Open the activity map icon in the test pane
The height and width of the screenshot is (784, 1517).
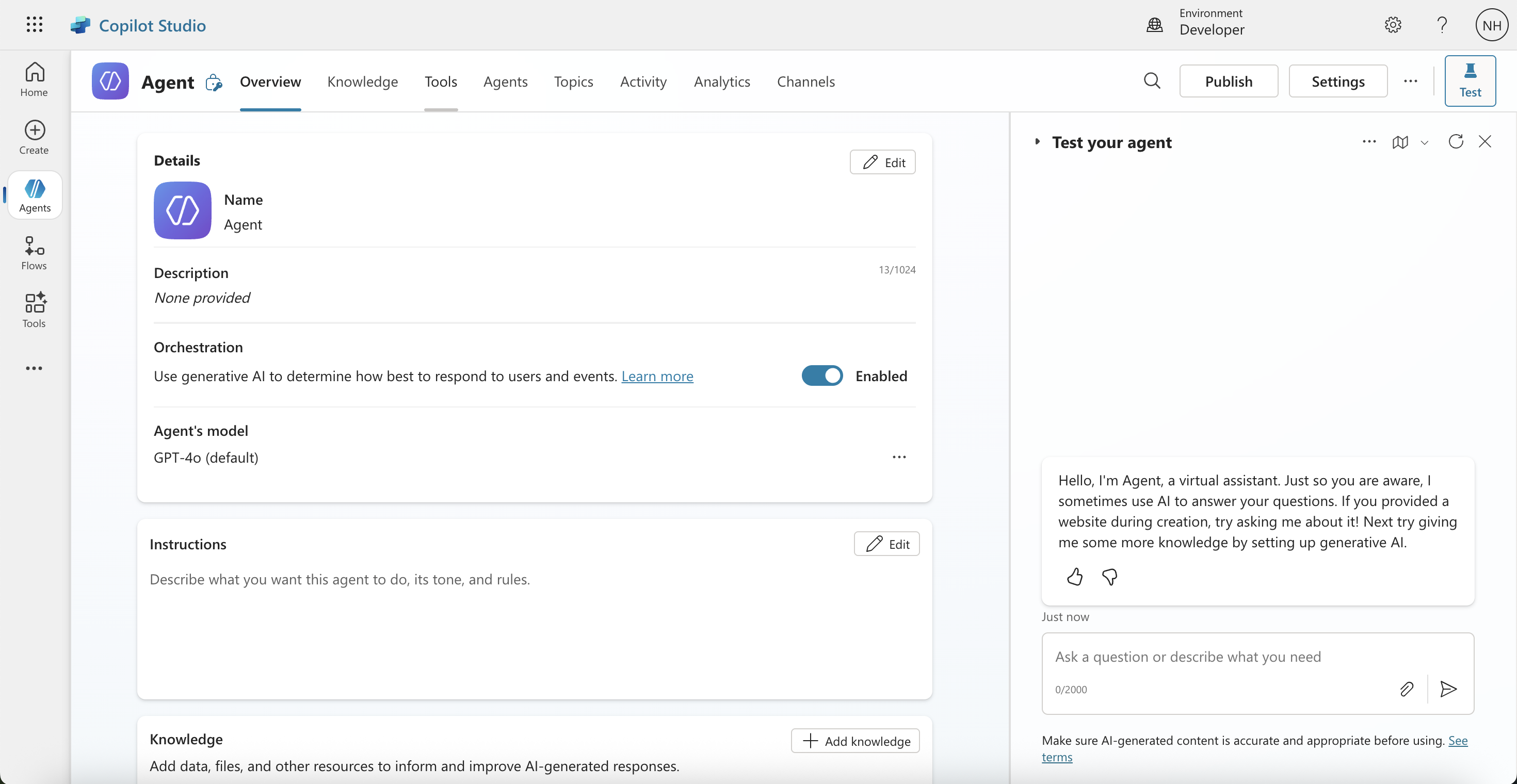click(x=1400, y=142)
